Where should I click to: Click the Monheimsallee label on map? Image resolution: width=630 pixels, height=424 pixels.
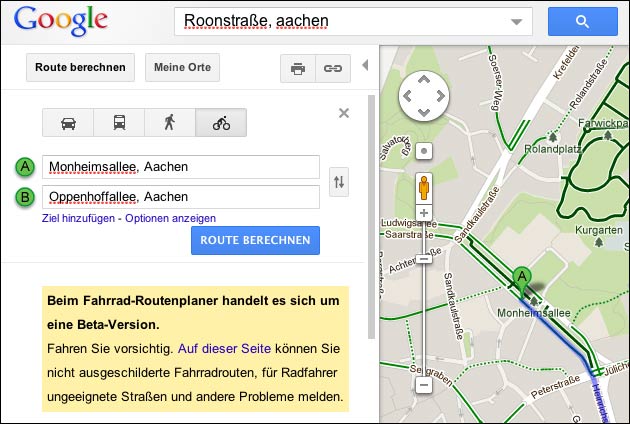pyautogui.click(x=534, y=313)
